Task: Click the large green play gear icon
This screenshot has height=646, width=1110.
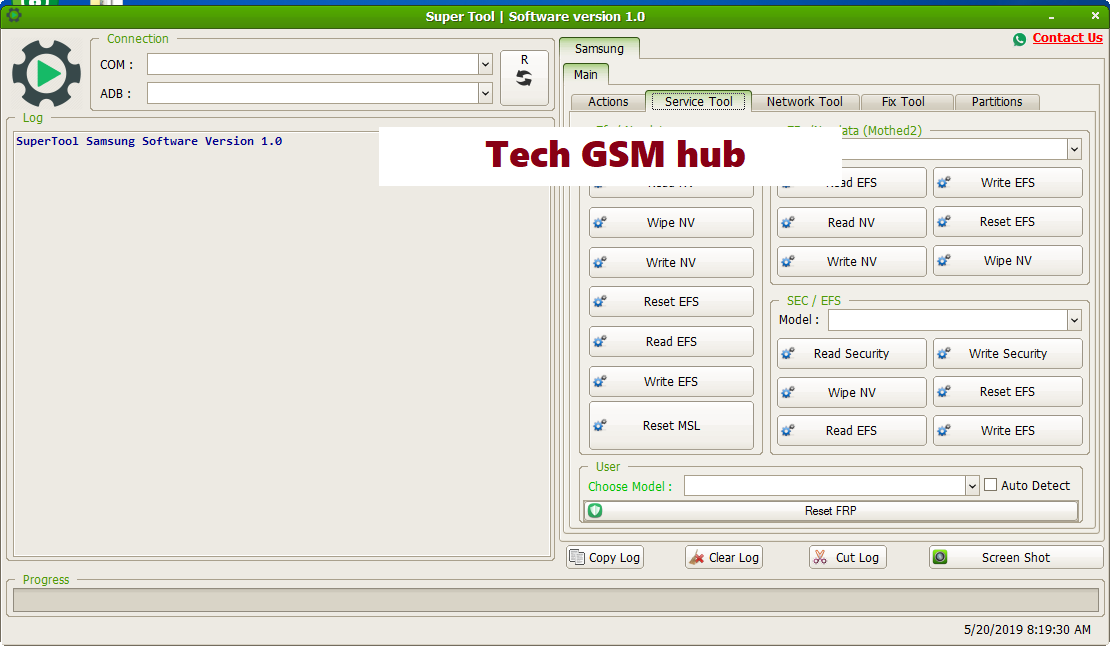Action: [47, 74]
